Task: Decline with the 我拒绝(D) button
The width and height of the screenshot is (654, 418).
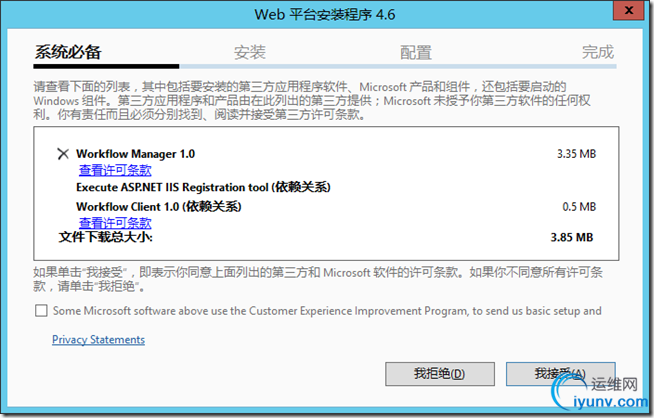Action: [440, 374]
